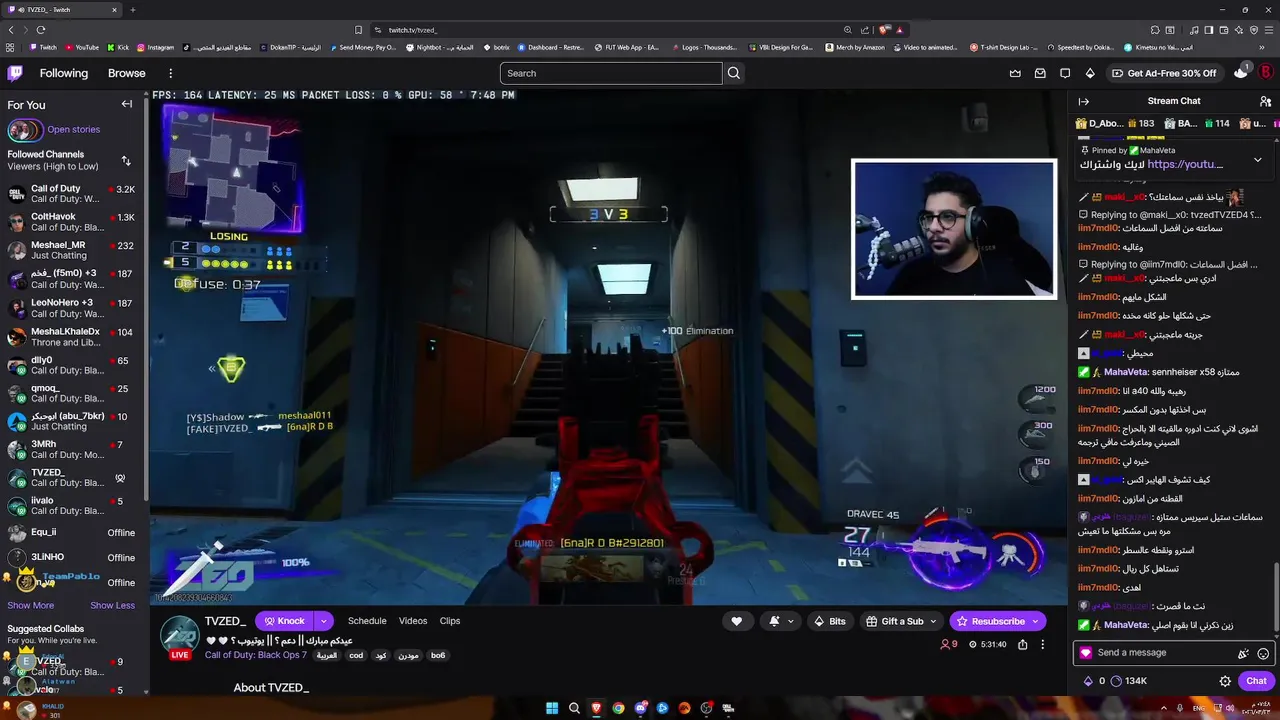Switch to the Videos tab
The image size is (1280, 720).
click(x=413, y=621)
